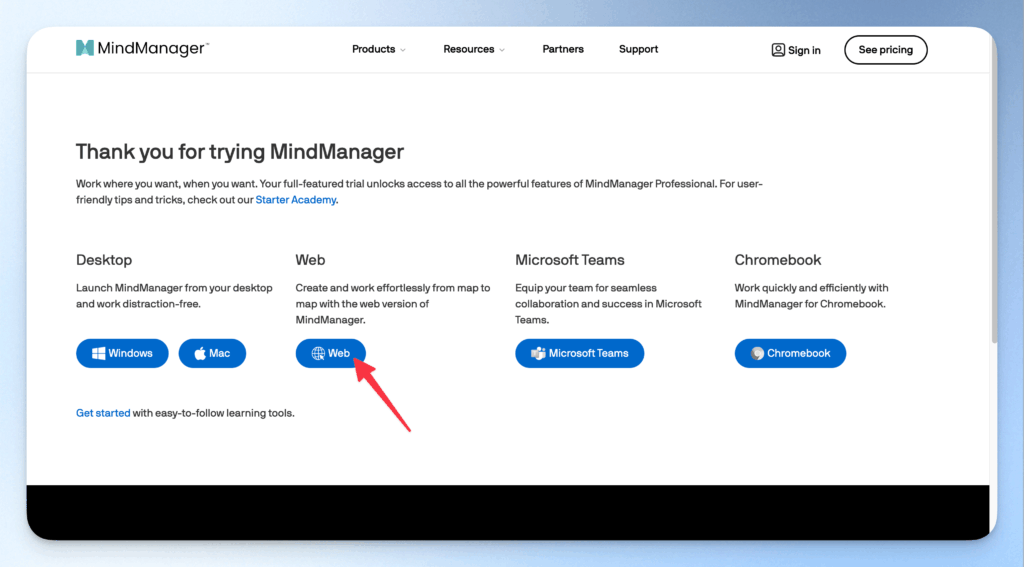Expand the Products chevron arrow

click(x=403, y=50)
